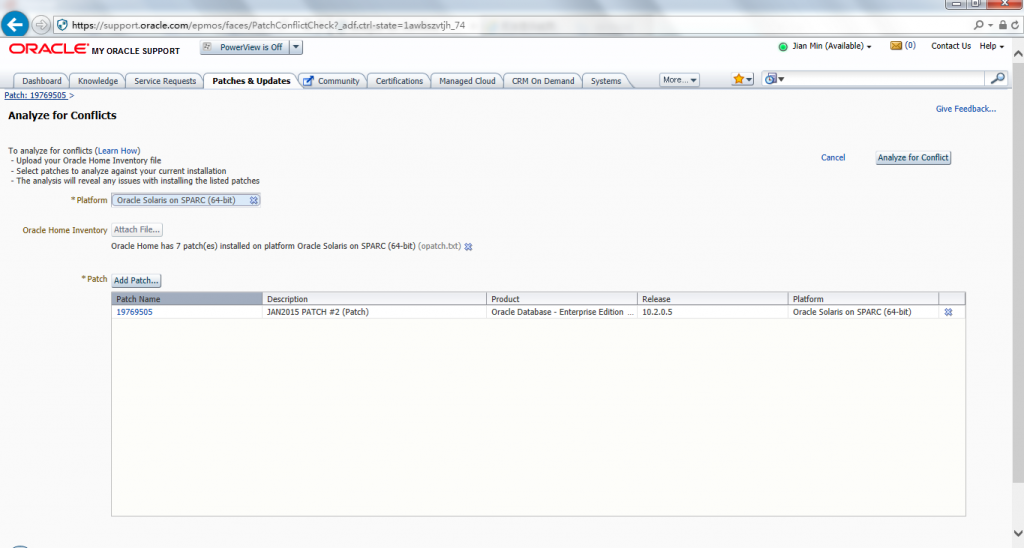
Task: Click the address bar search magnifier icon
Action: [978, 25]
